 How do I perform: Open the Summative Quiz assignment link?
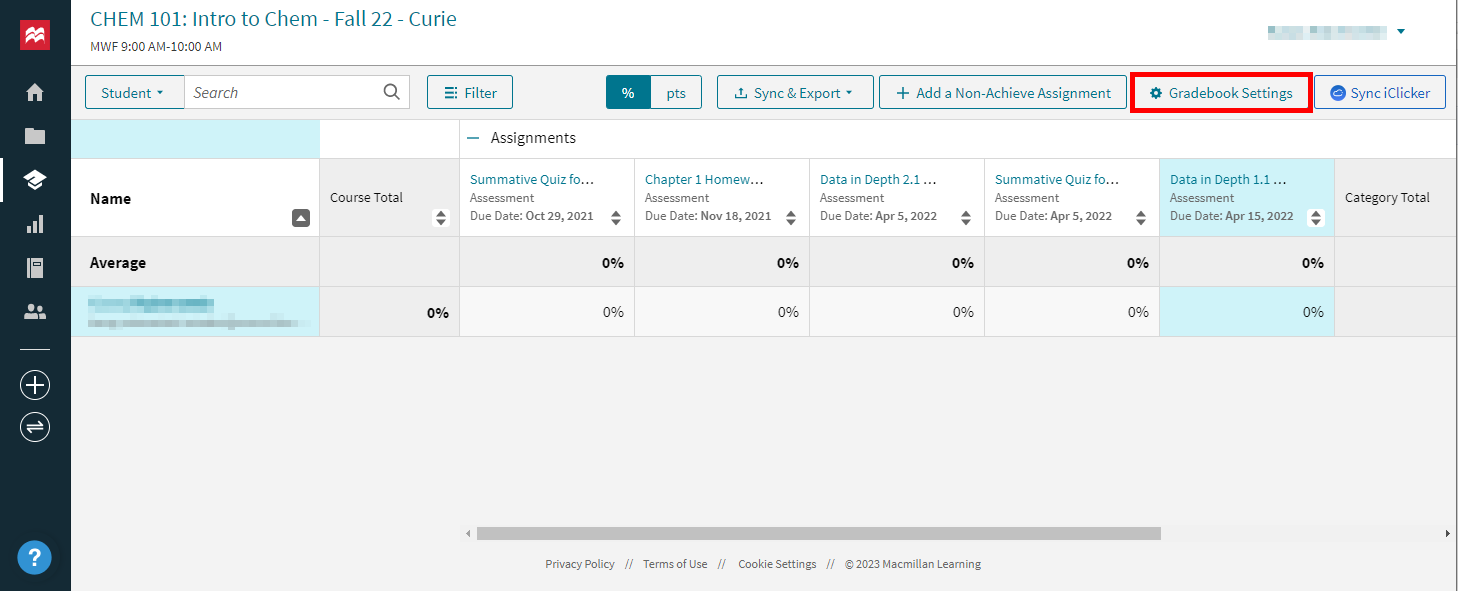[x=532, y=179]
